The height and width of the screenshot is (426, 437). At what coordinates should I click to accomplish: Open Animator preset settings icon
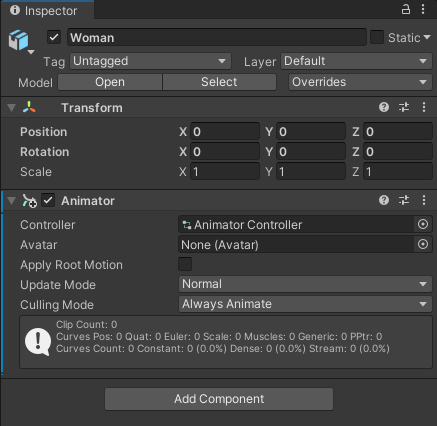(404, 200)
